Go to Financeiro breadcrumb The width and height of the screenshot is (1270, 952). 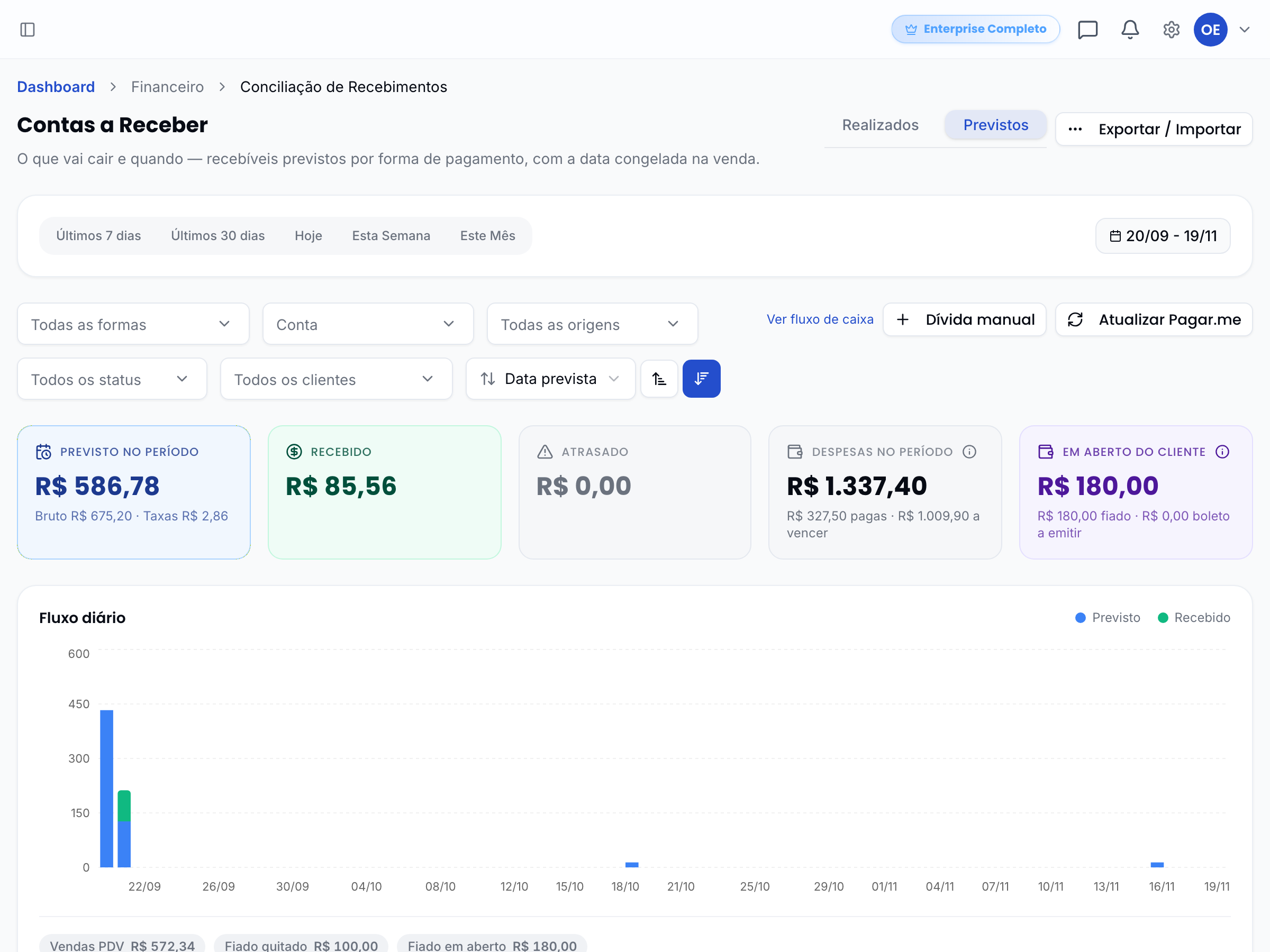pyautogui.click(x=167, y=87)
